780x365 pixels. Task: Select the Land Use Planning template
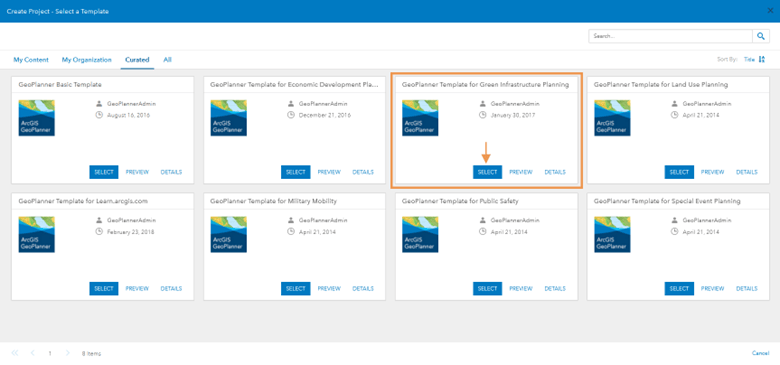pos(679,172)
